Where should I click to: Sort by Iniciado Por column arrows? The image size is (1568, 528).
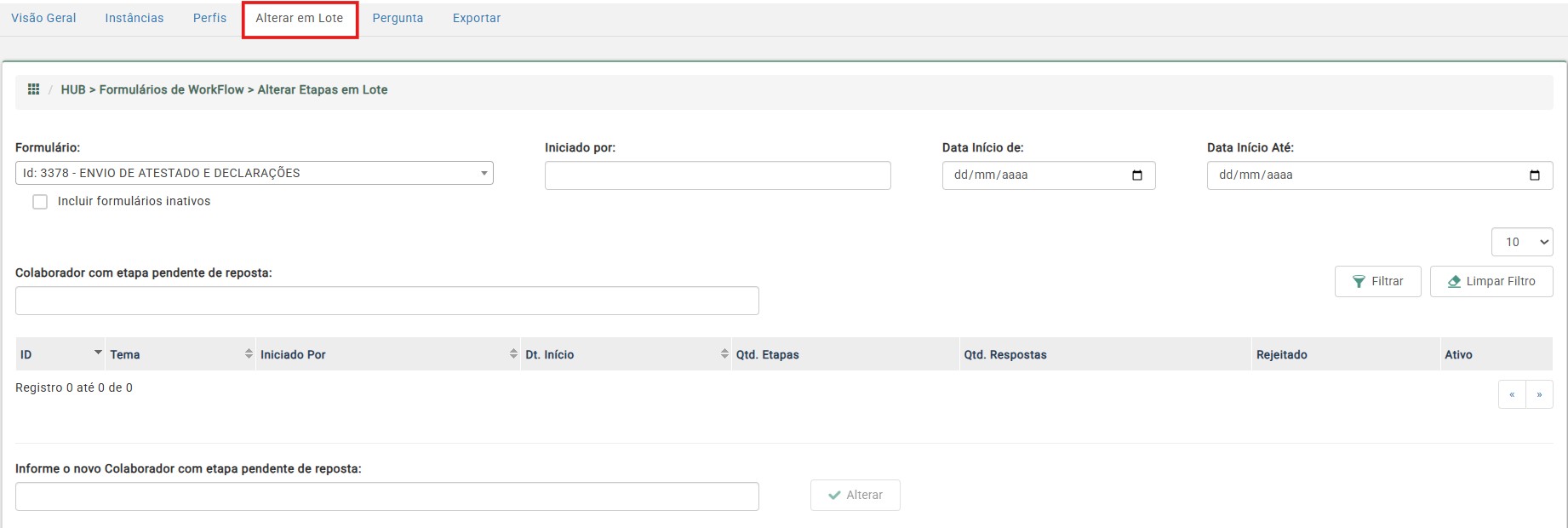click(513, 354)
